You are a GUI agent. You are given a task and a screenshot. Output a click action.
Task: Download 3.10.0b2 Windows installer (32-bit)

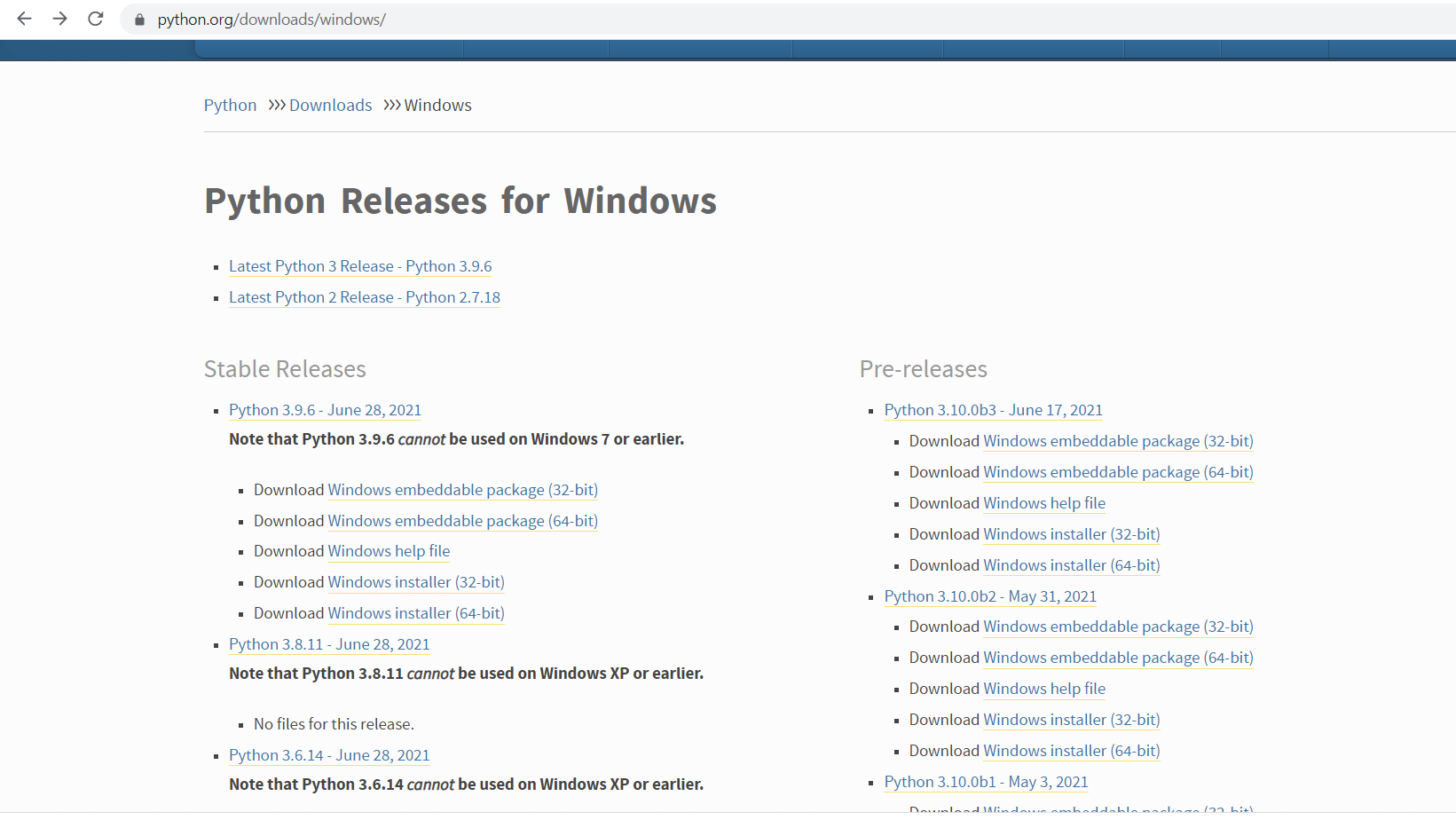point(1072,720)
